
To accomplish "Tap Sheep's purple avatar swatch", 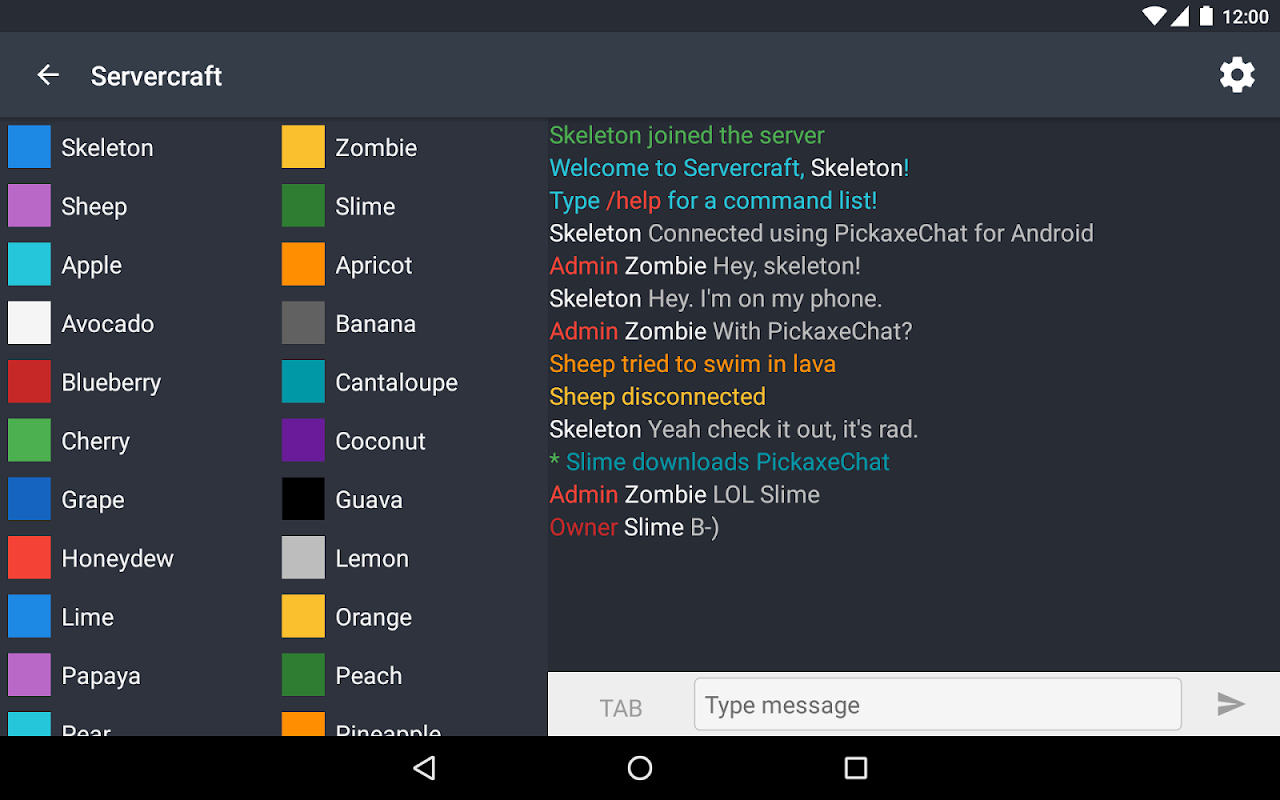I will [x=29, y=206].
